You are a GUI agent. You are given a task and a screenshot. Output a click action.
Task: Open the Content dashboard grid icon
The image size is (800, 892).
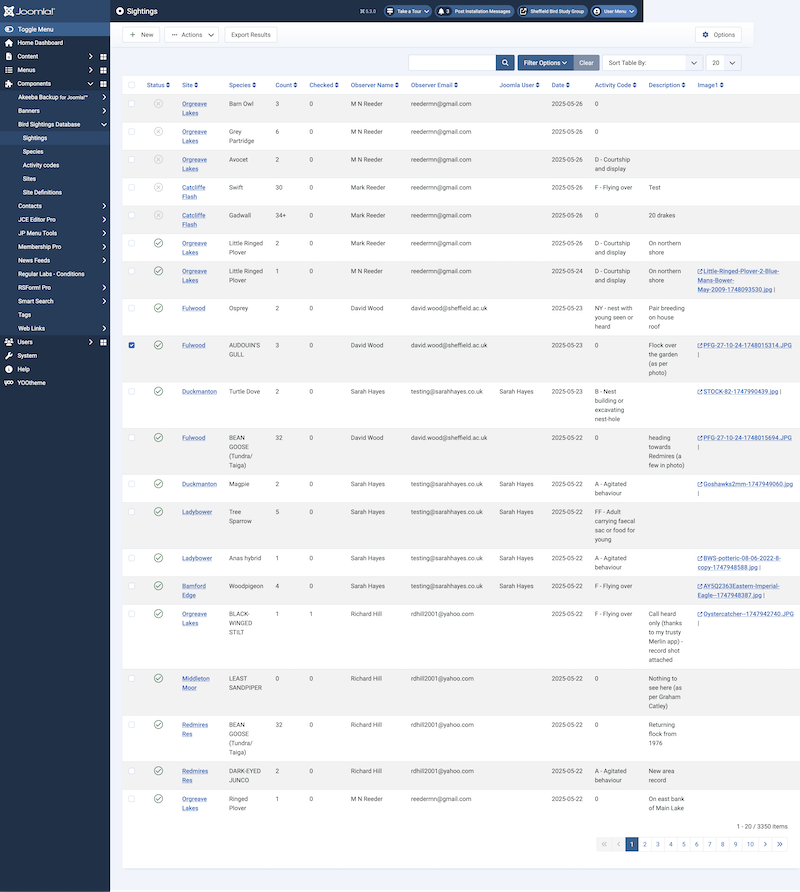click(x=103, y=57)
